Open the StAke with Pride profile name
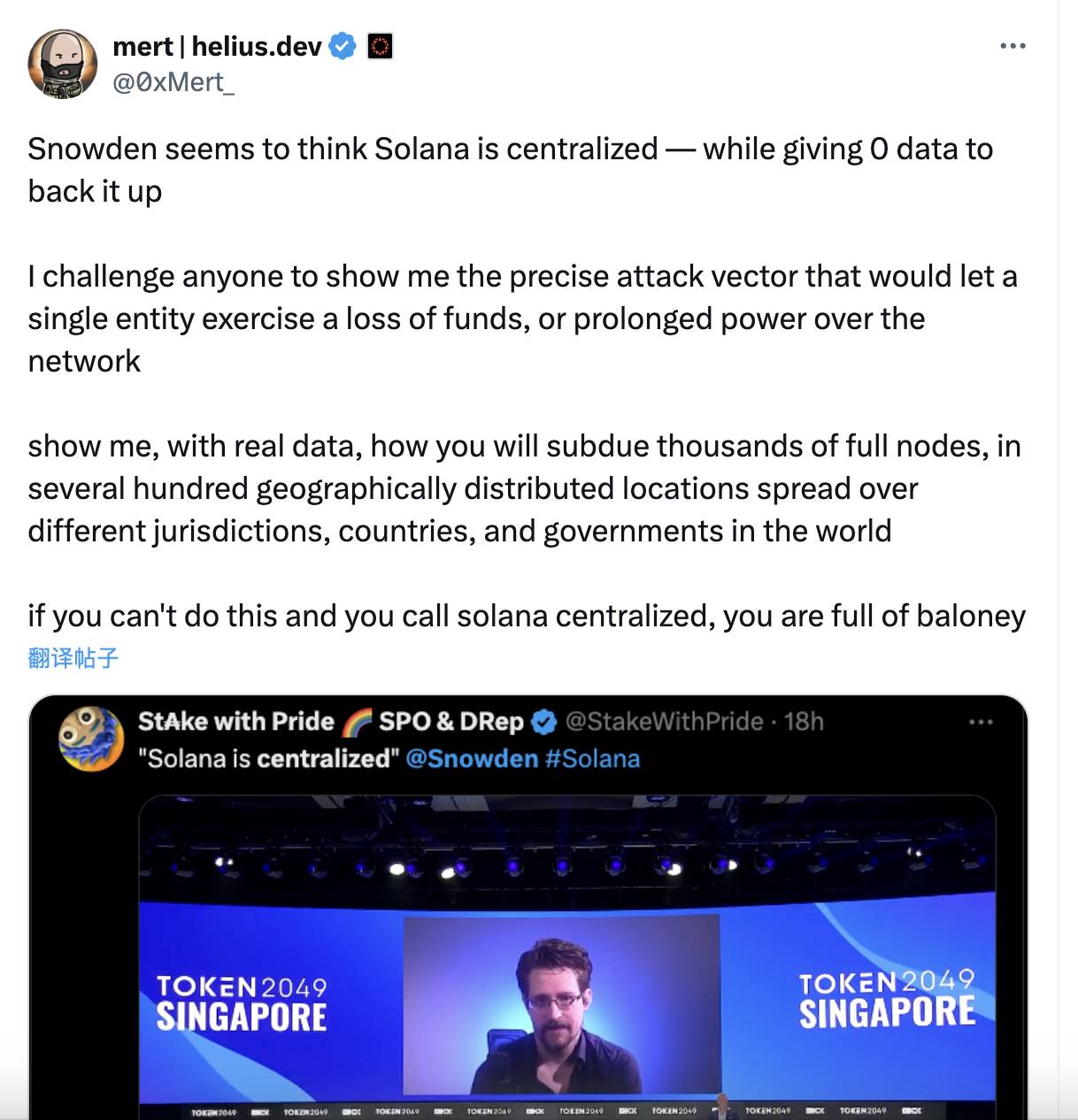Viewport: 1078px width, 1120px height. coord(235,722)
